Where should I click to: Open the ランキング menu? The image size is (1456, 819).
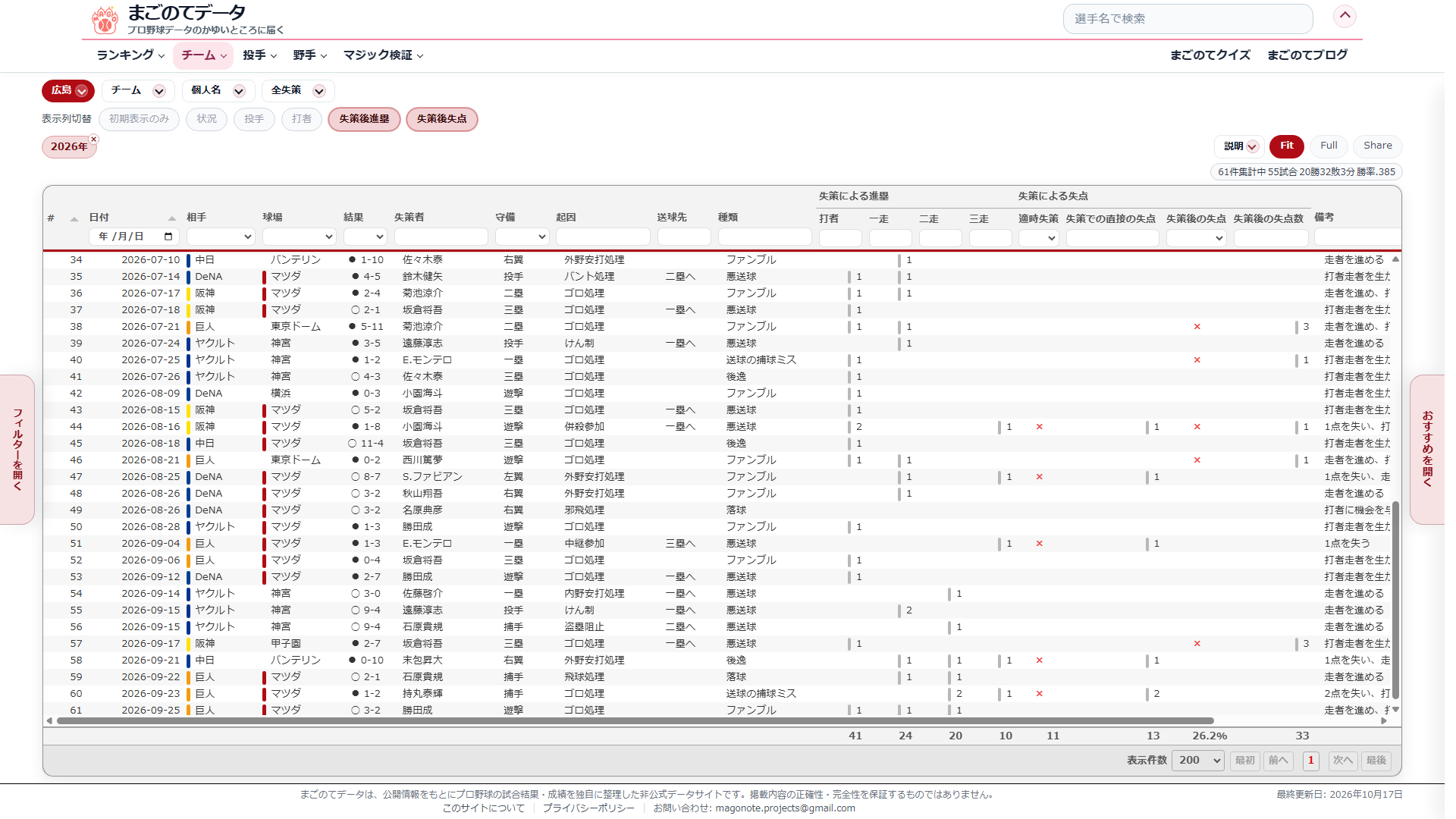pyautogui.click(x=130, y=55)
